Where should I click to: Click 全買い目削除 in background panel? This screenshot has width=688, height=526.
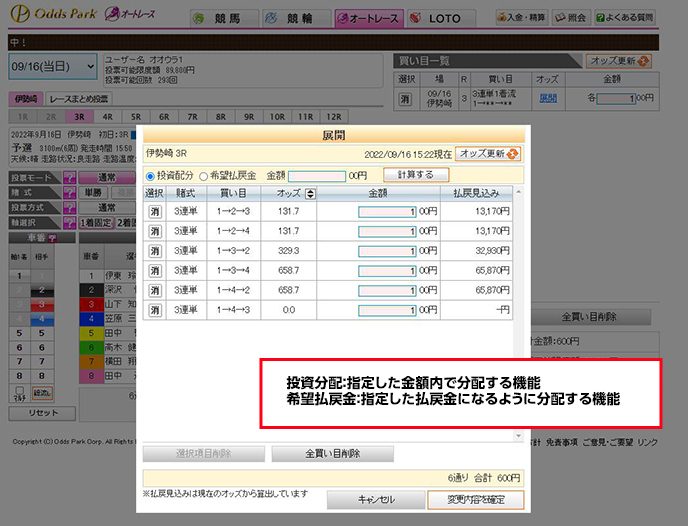pos(589,317)
